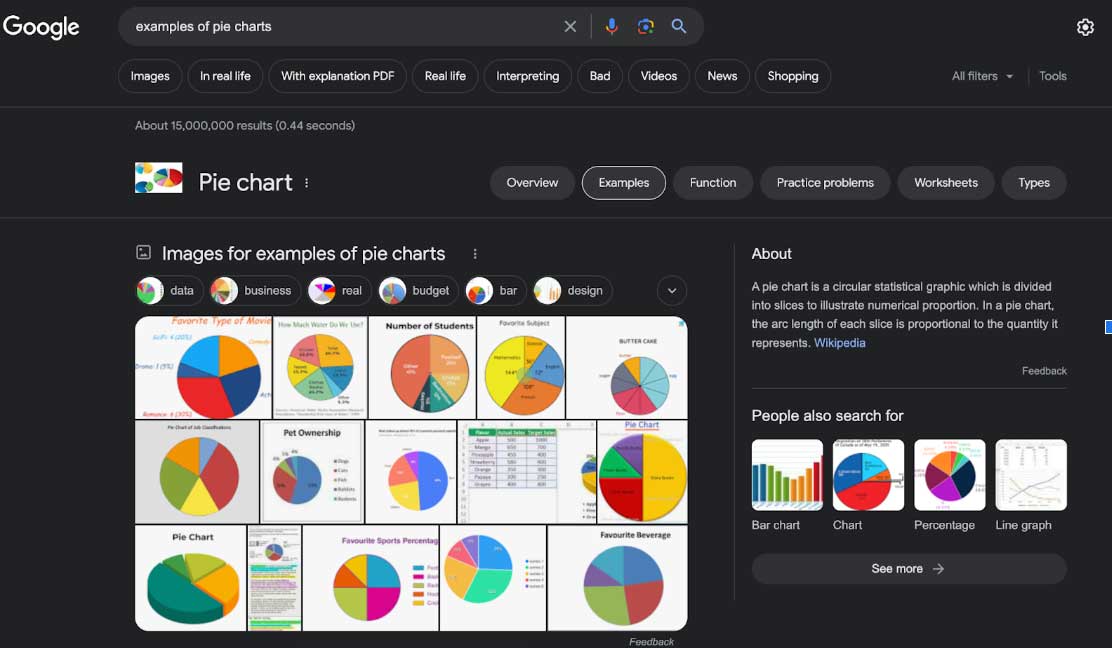Open the Favourite Beverage pie chart image
This screenshot has width=1112, height=648.
coord(617,578)
